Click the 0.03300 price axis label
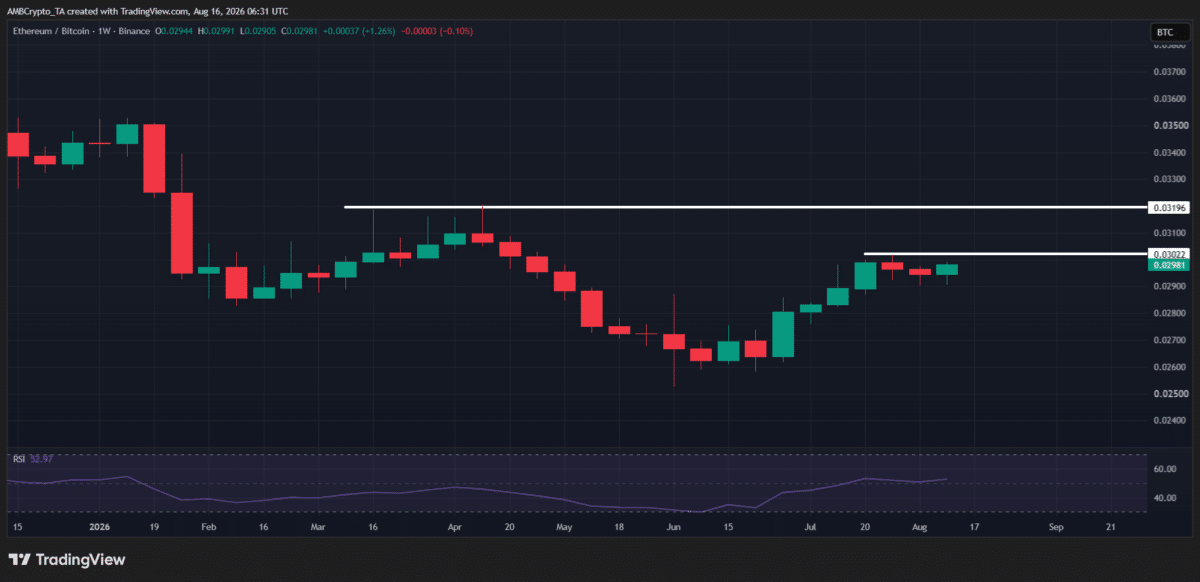The width and height of the screenshot is (1200, 582). point(1168,180)
